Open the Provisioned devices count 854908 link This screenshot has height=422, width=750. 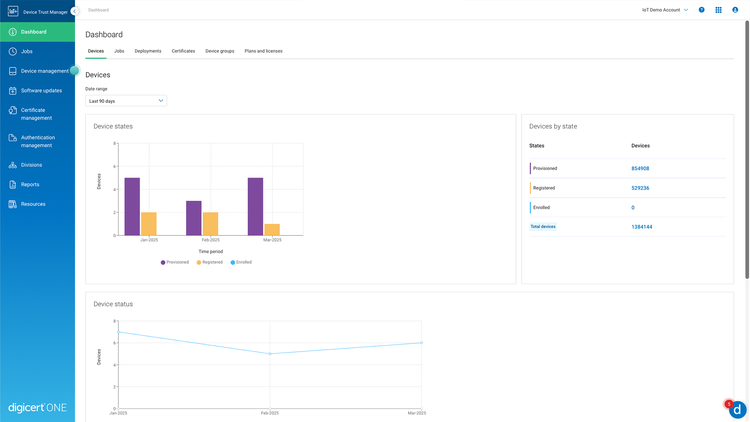(640, 168)
